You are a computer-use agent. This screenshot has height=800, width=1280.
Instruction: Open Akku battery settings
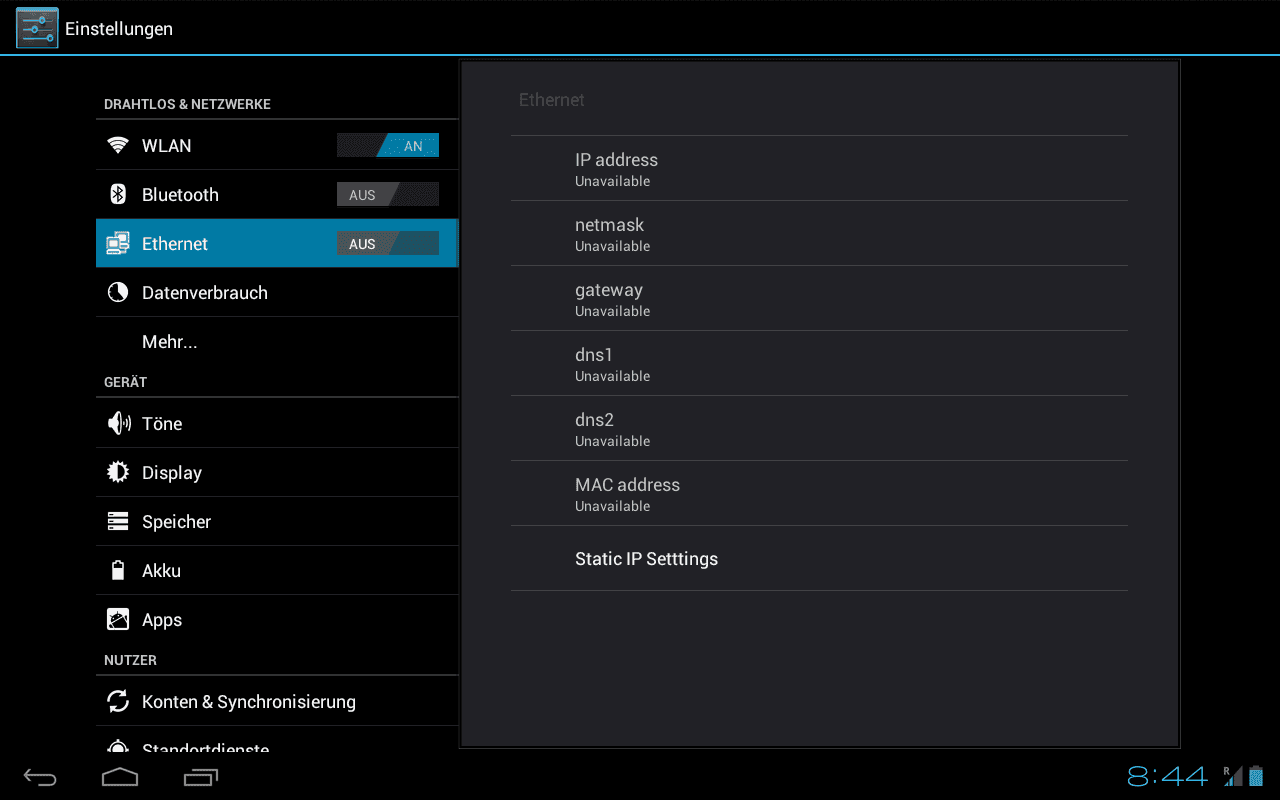click(277, 570)
